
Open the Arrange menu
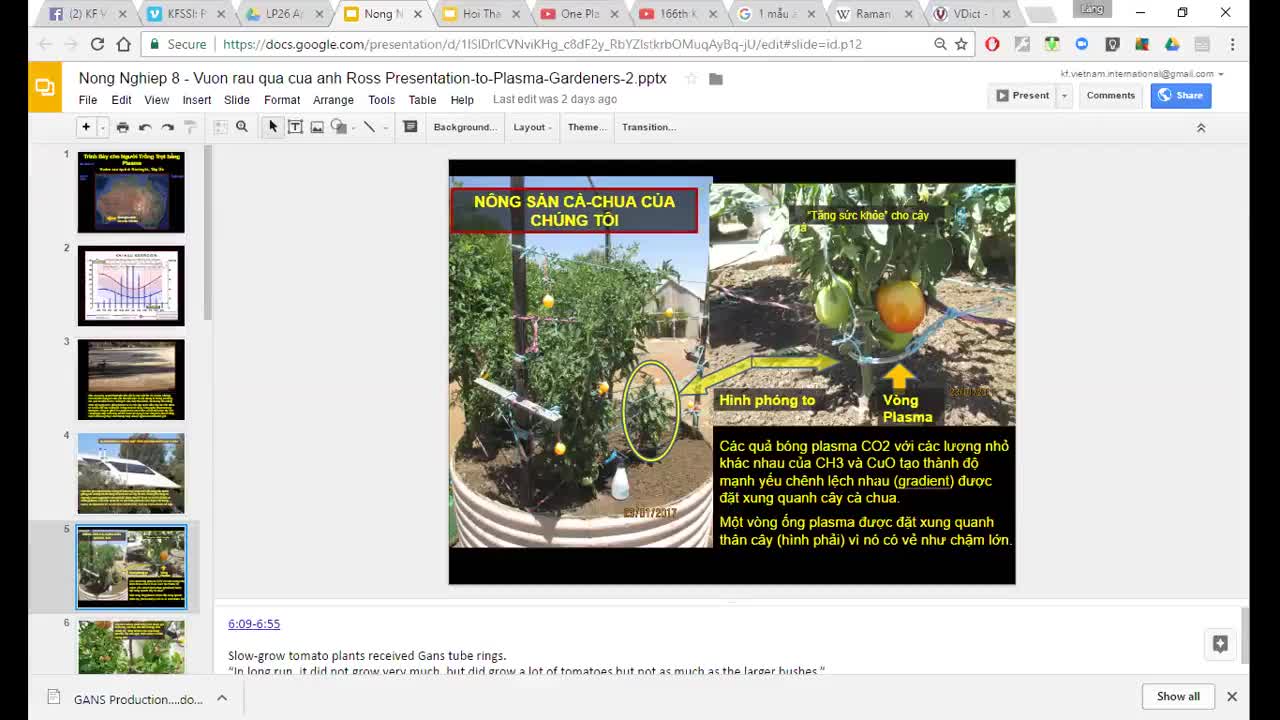pyautogui.click(x=333, y=100)
